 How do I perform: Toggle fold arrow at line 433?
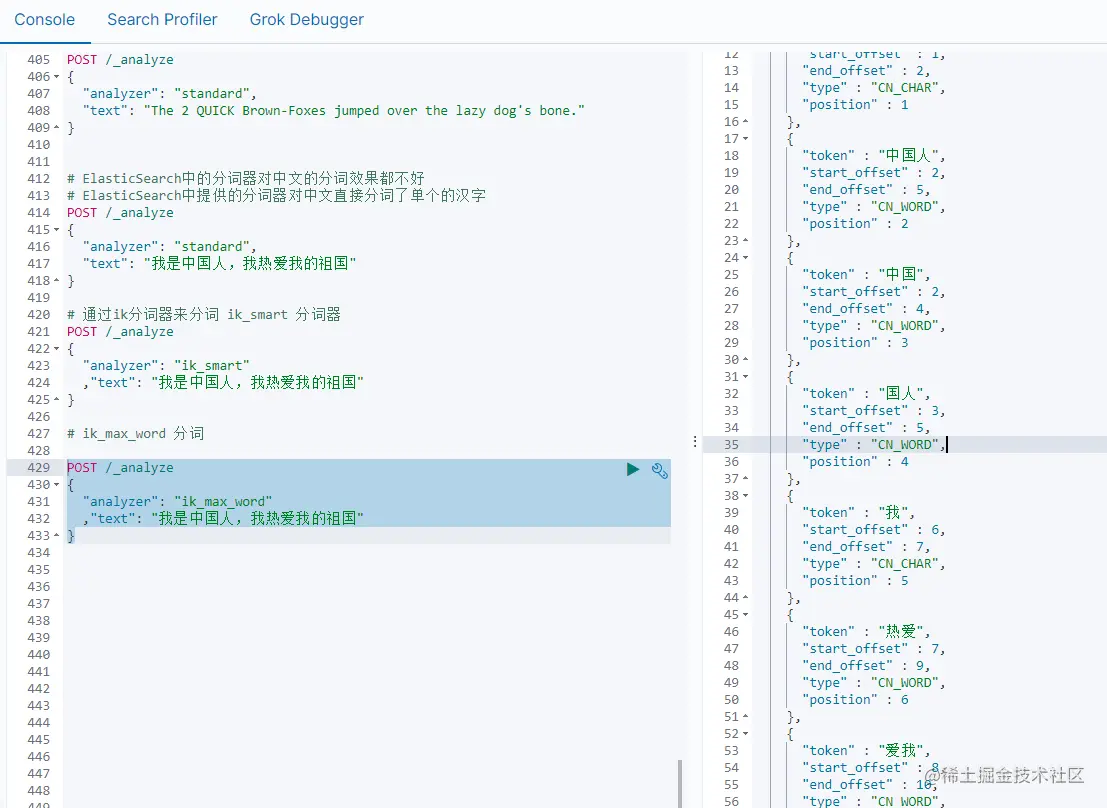[x=56, y=535]
